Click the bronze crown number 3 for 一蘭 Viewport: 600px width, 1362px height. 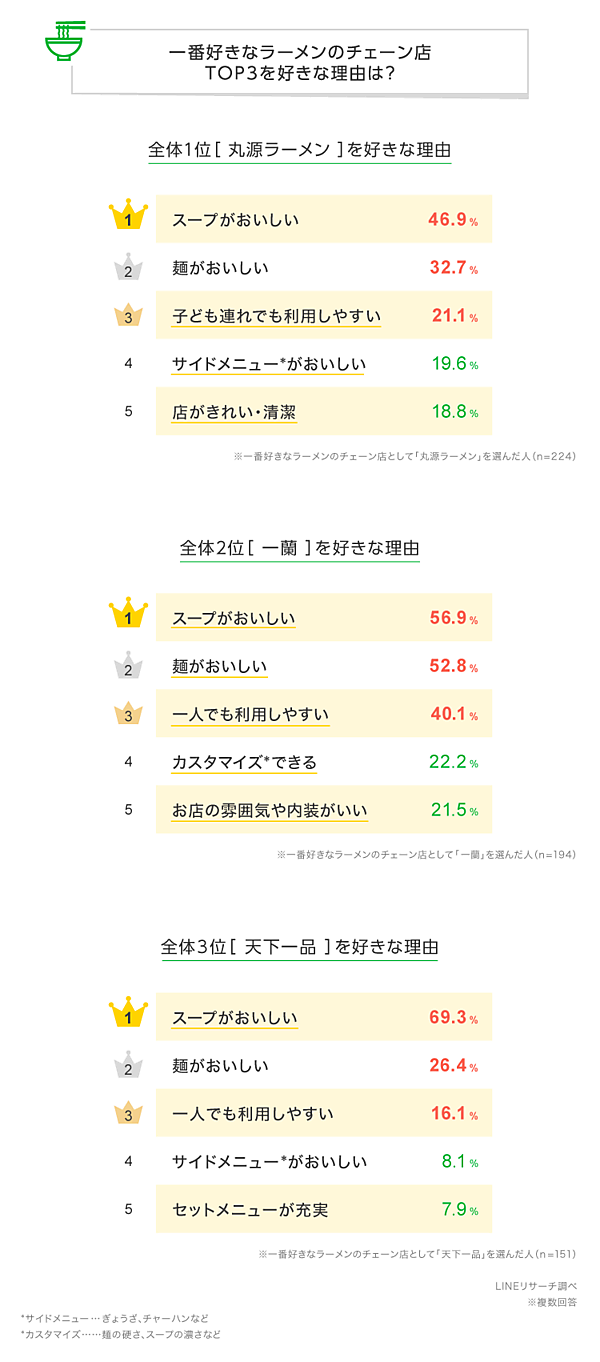(x=128, y=714)
